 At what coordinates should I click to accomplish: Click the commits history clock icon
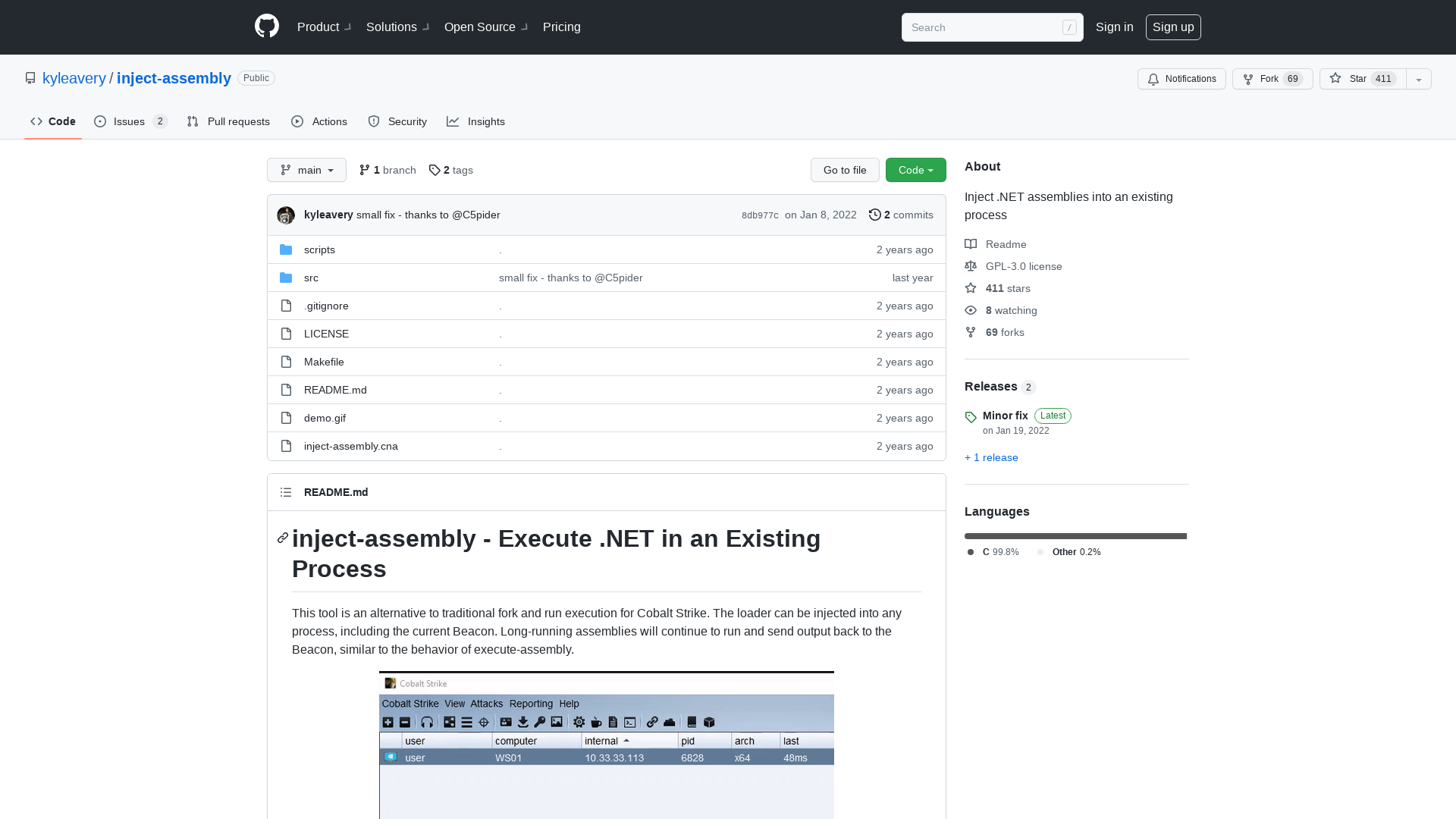point(875,215)
